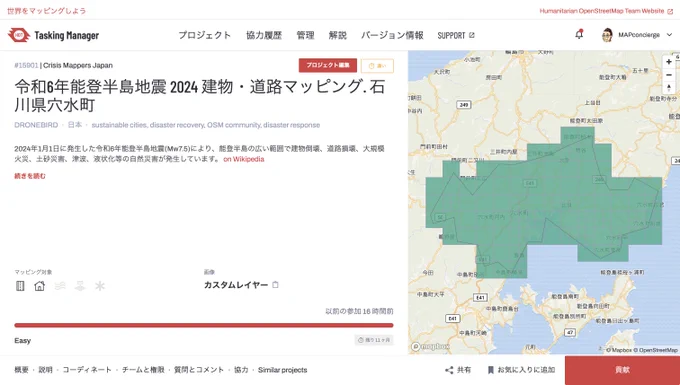The height and width of the screenshot is (385, 680).
Task: Reset map bearing with compass button
Action: point(669,88)
